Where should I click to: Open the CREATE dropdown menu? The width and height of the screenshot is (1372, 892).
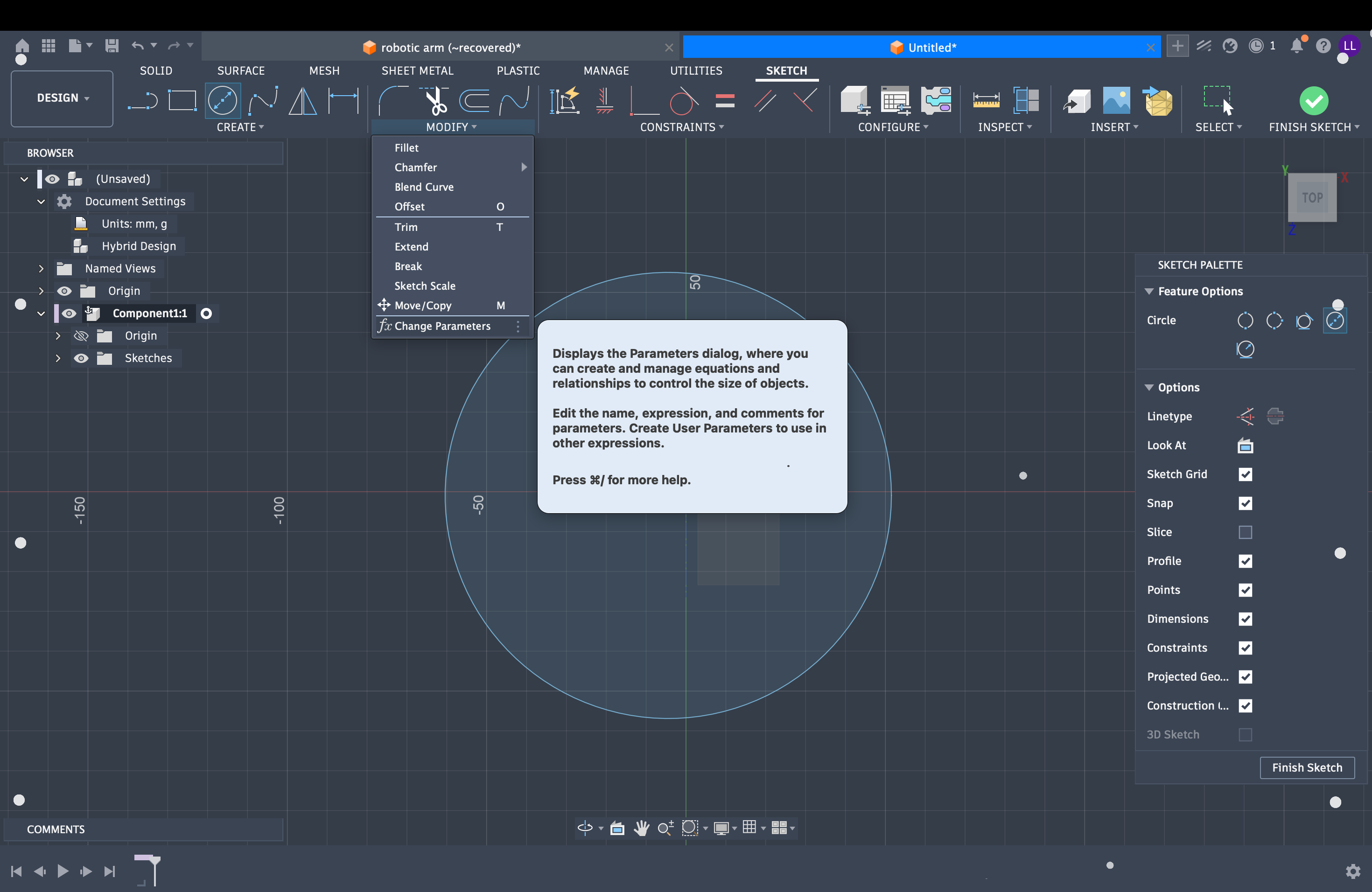tap(240, 127)
